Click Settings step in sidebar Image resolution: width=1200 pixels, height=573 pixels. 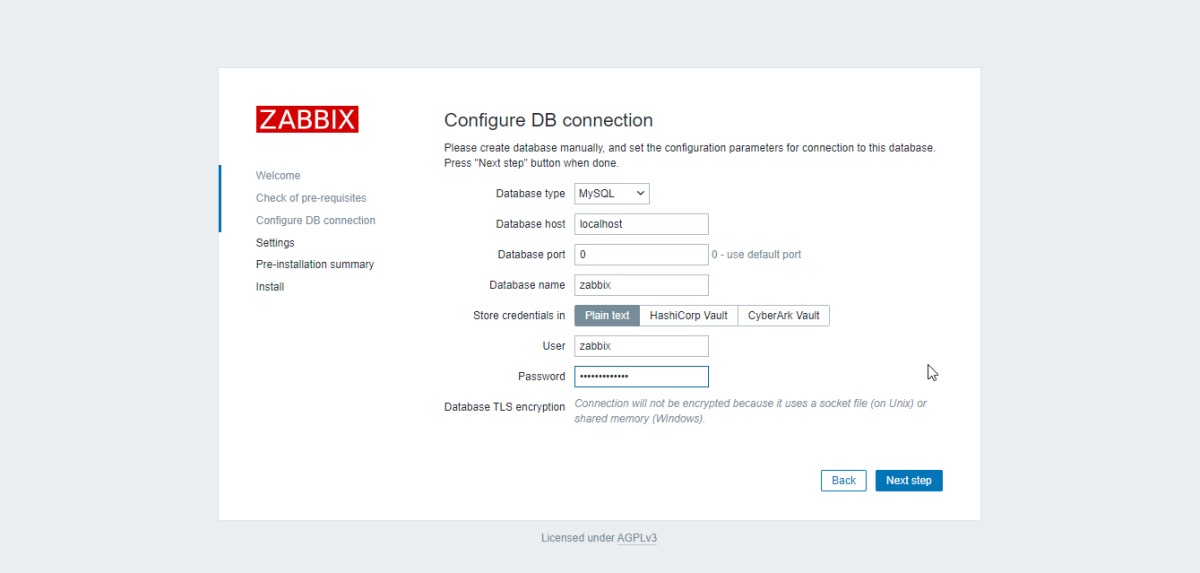pos(275,243)
